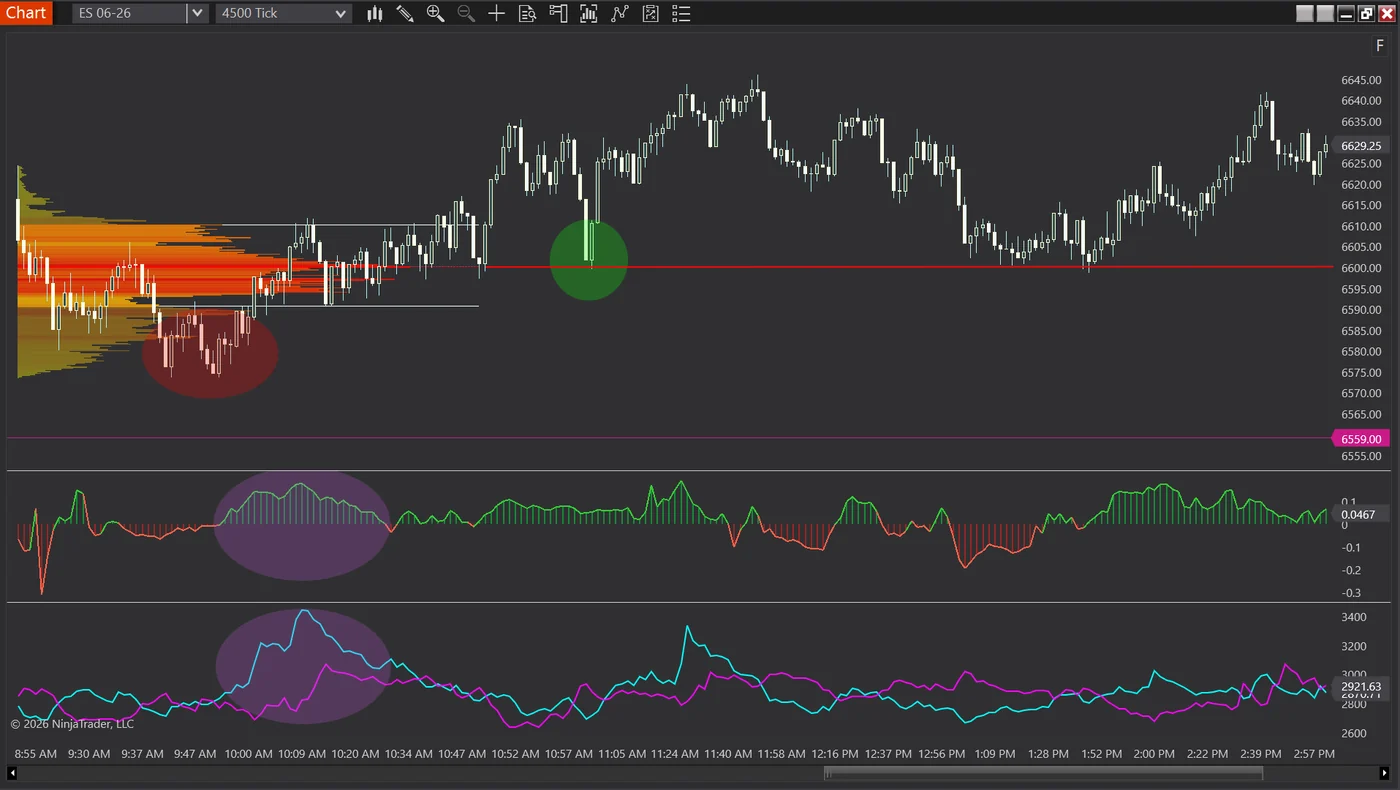The height and width of the screenshot is (790, 1400).
Task: Click the 3400 indicator axis label
Action: (1353, 618)
